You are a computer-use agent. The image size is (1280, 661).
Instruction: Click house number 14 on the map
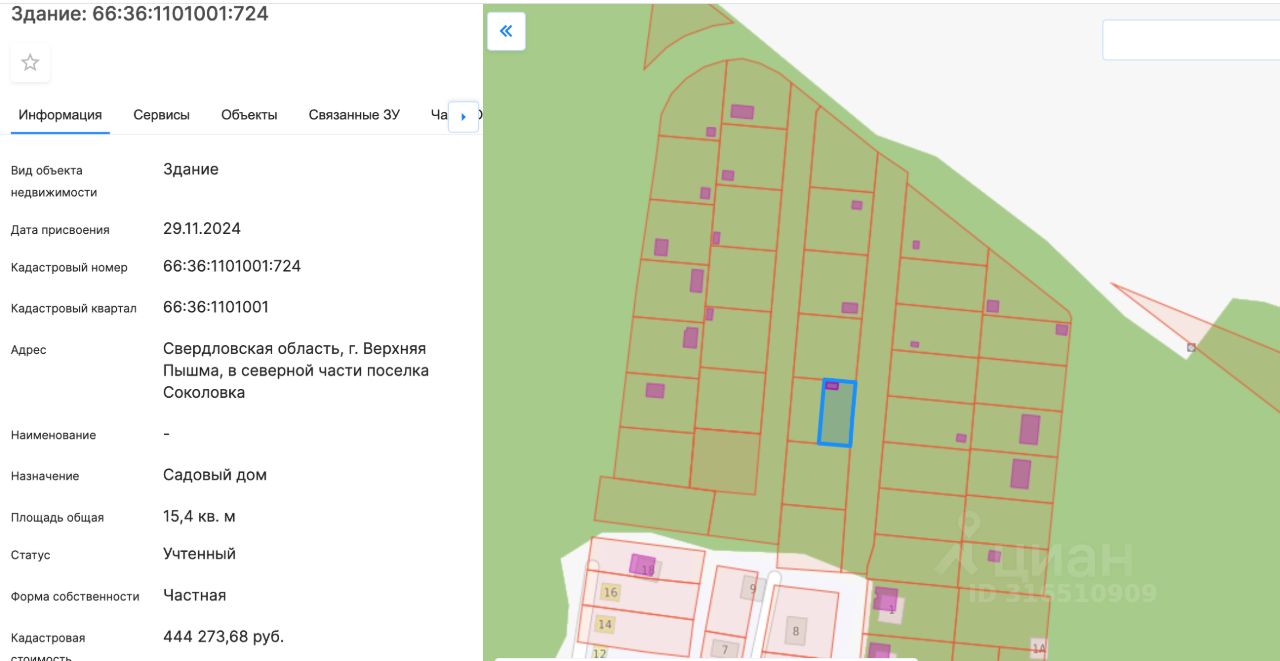click(x=605, y=625)
